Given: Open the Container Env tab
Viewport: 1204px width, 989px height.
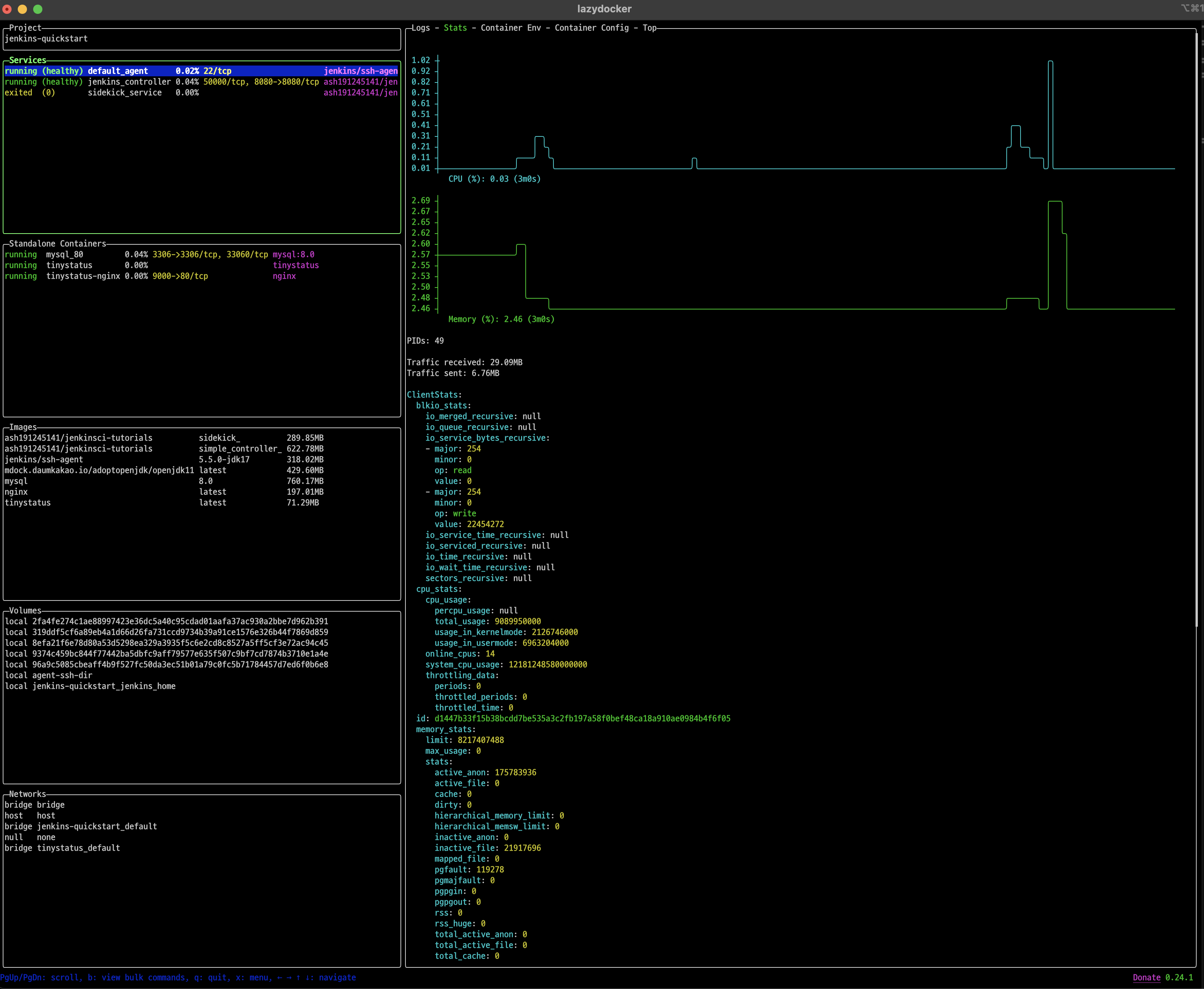Looking at the screenshot, I should (510, 28).
